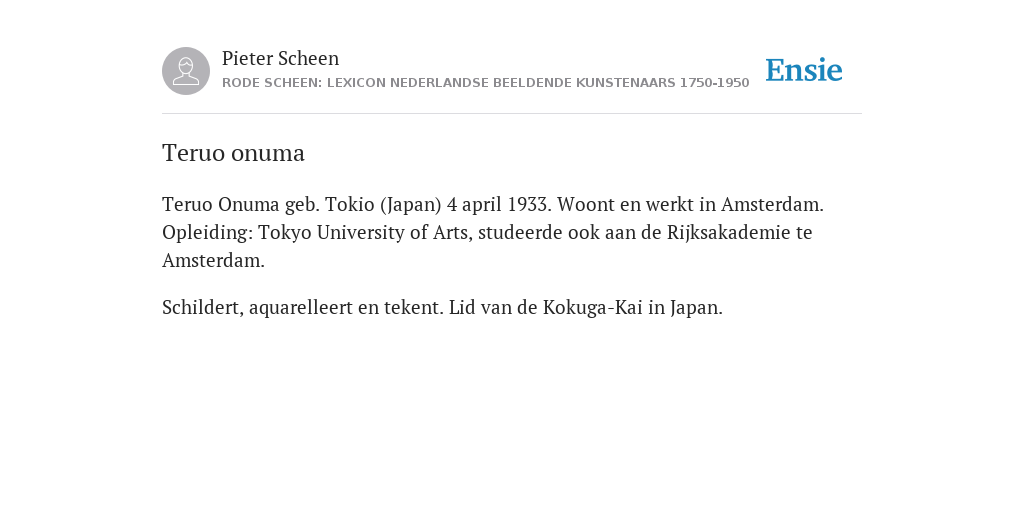The height and width of the screenshot is (512, 1024).
Task: Click the Tokyo University of Arts text
Action: [365, 232]
